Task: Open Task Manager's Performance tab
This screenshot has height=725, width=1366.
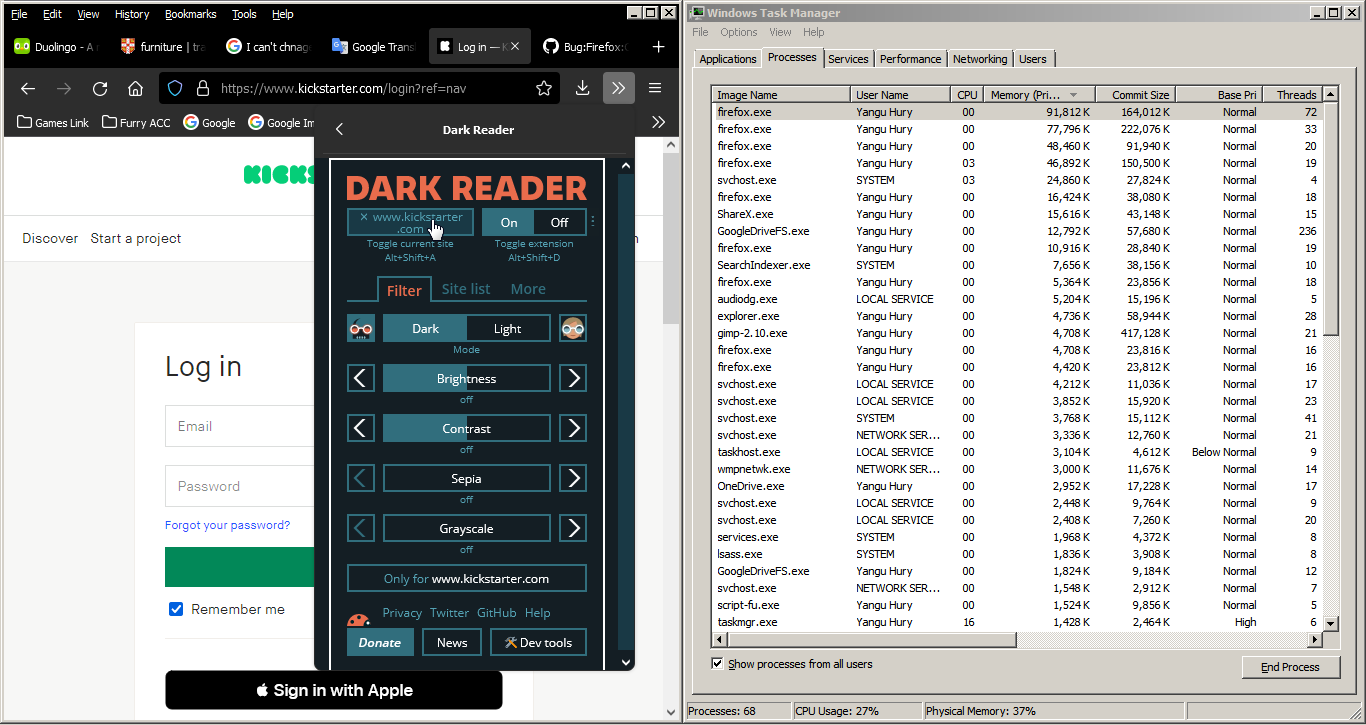Action: [x=910, y=58]
